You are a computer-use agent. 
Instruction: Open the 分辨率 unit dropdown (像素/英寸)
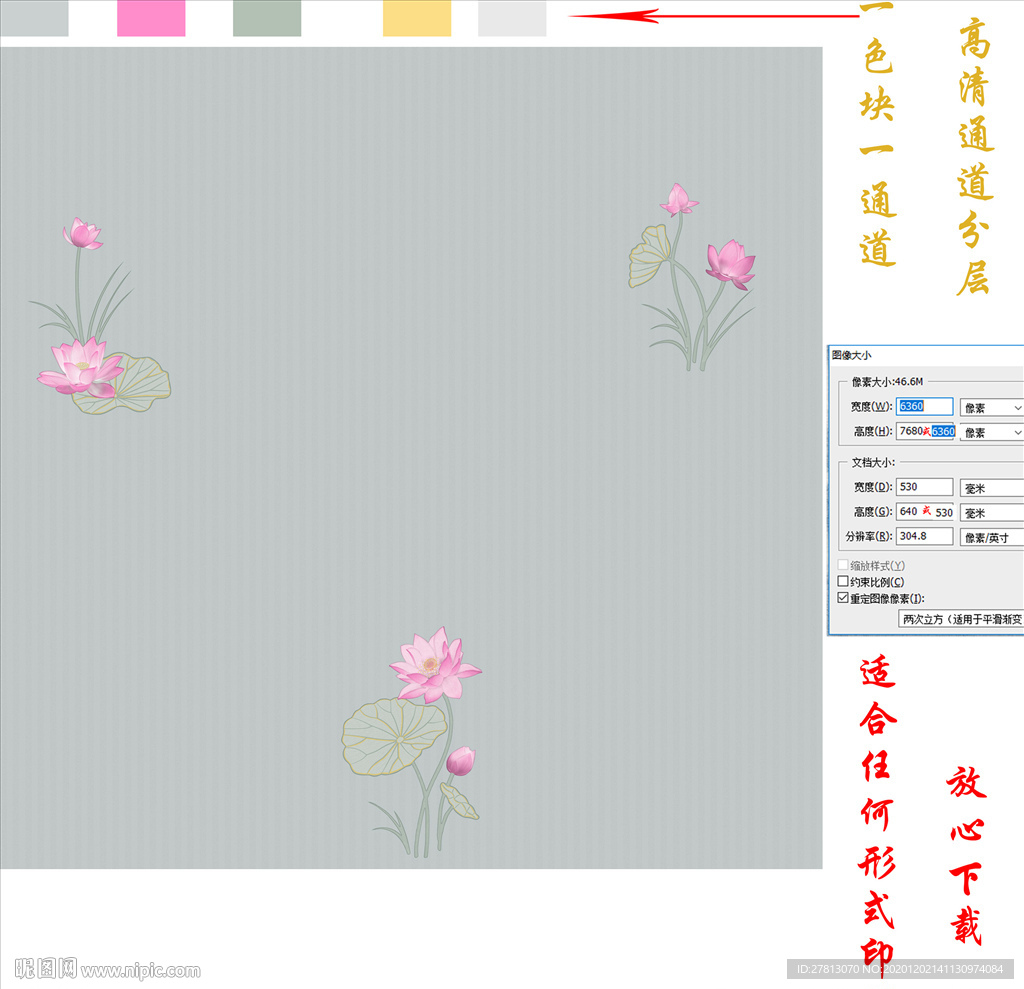[991, 537]
